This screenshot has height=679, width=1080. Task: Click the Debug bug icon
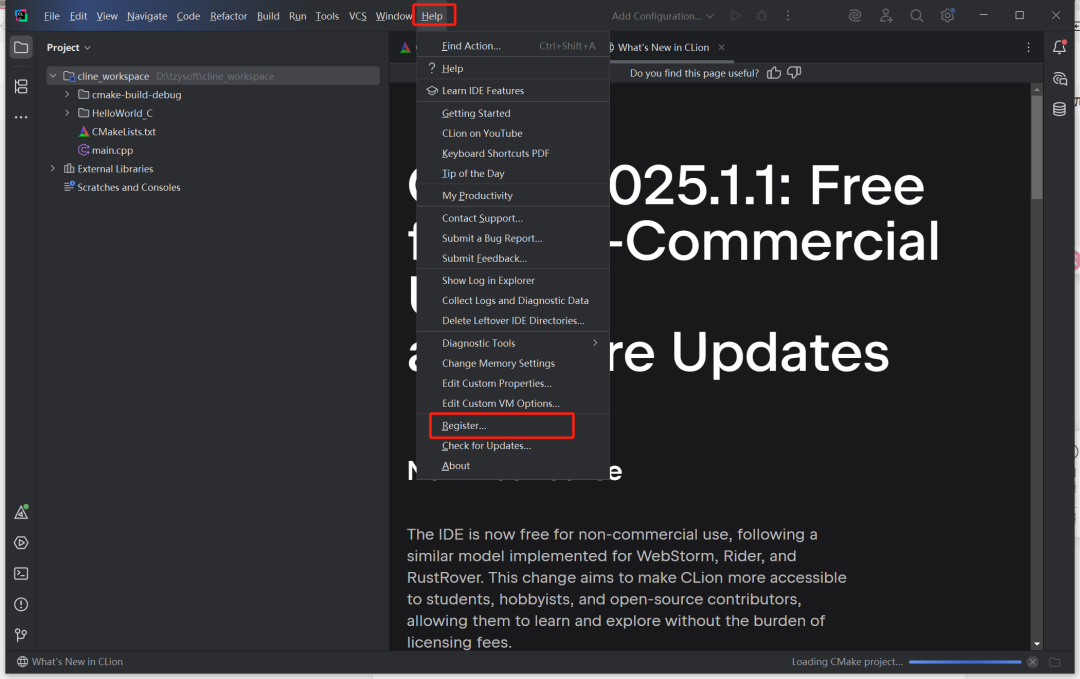pos(762,15)
